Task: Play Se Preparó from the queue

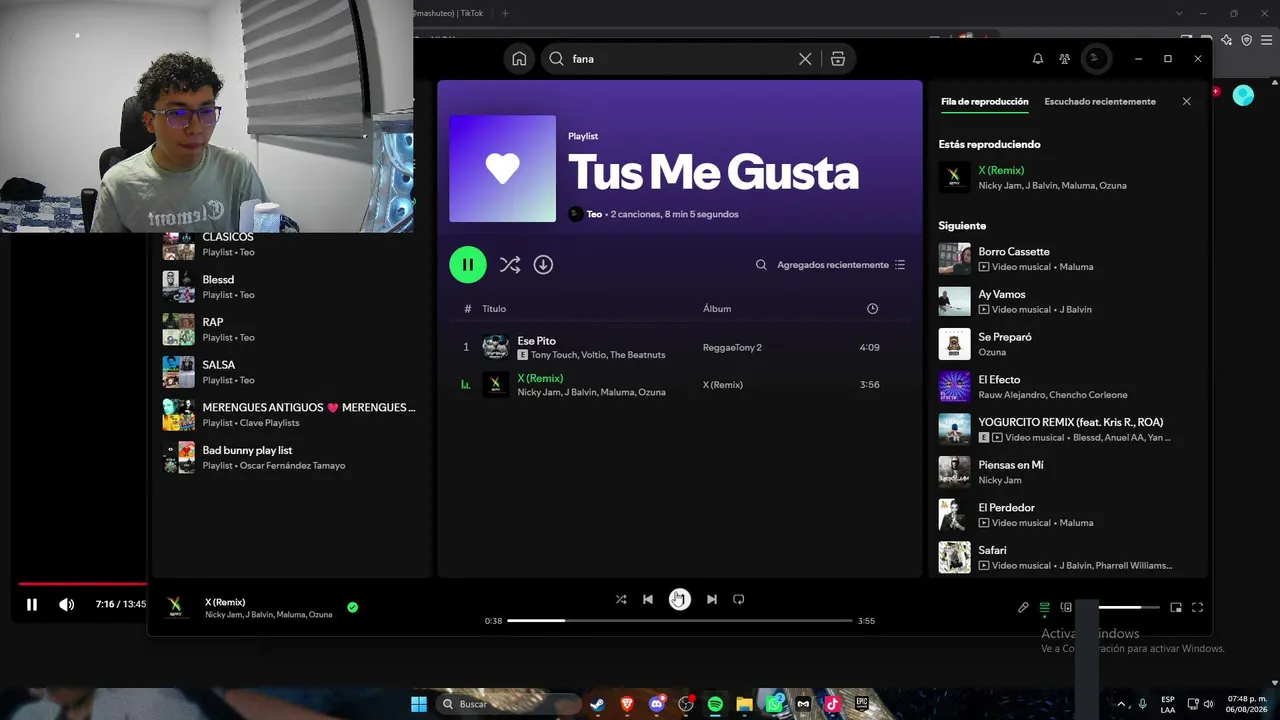Action: [x=1067, y=344]
